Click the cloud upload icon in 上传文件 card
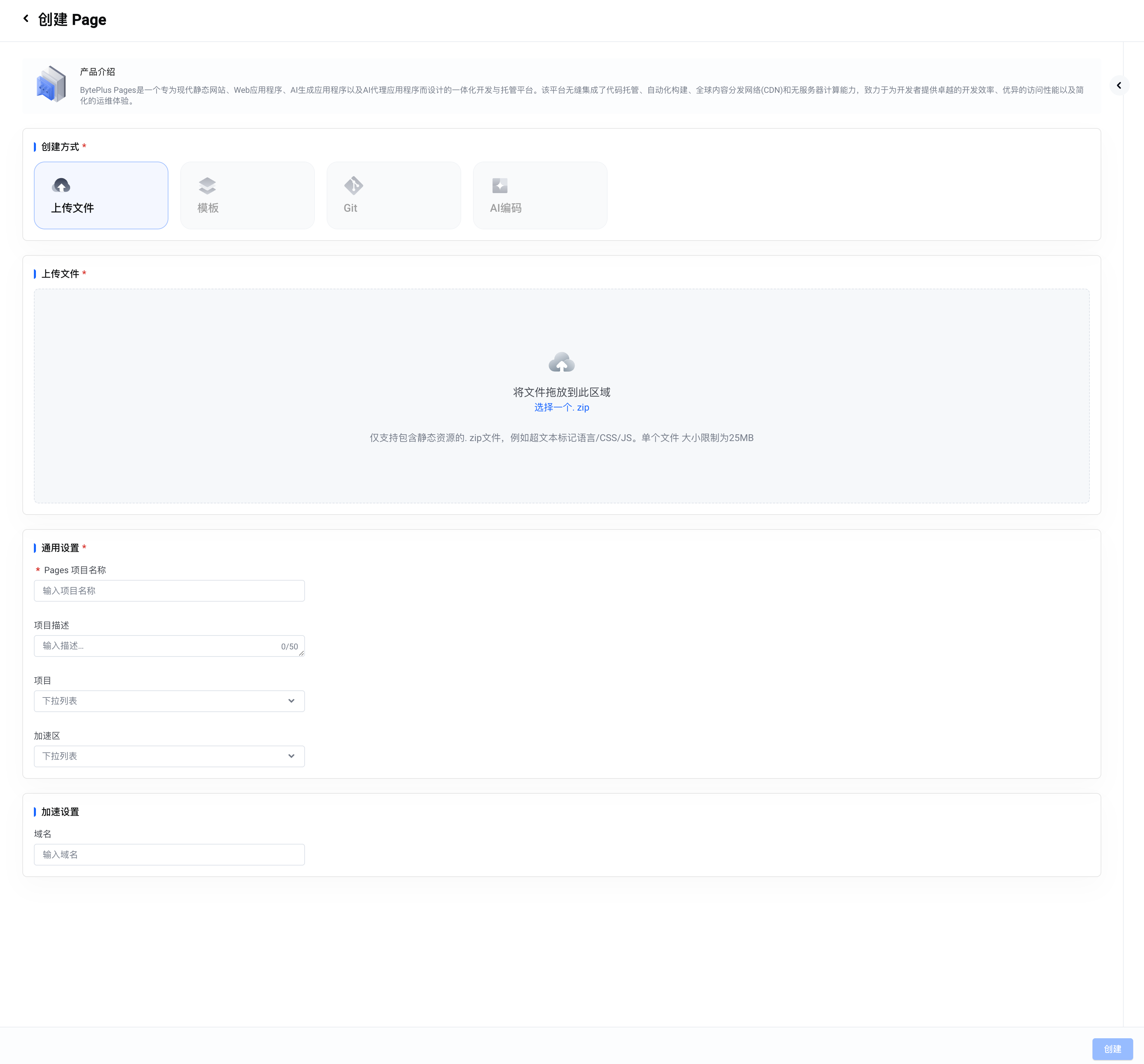The height and width of the screenshot is (1064, 1144). pos(61,185)
